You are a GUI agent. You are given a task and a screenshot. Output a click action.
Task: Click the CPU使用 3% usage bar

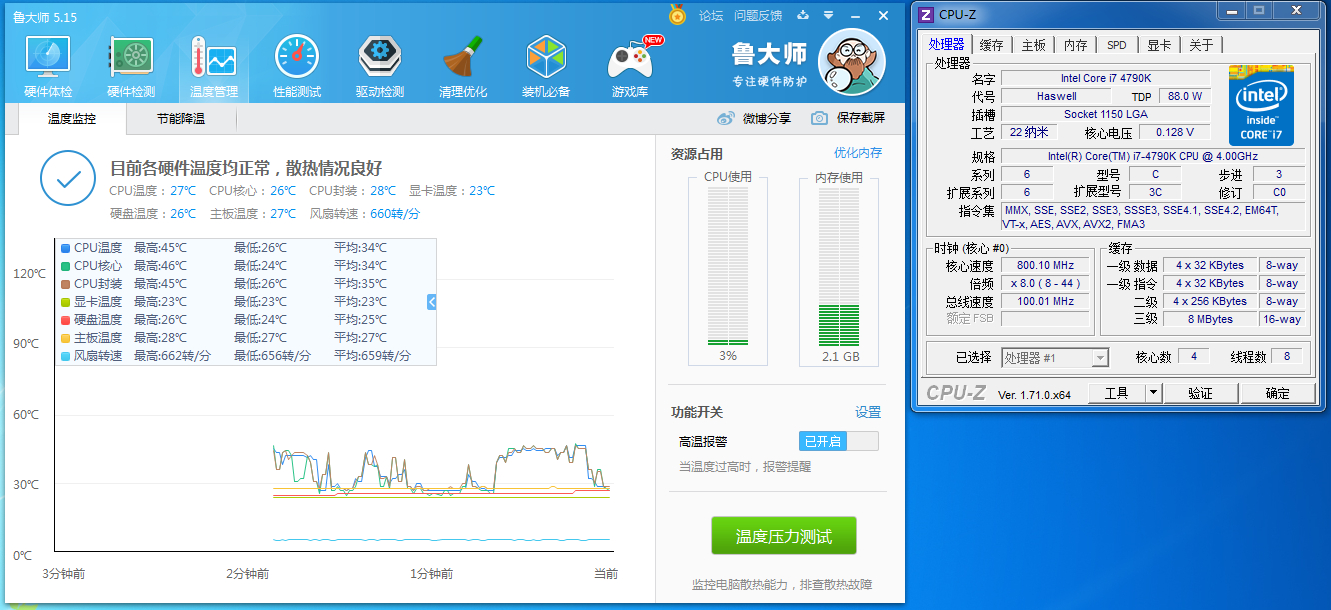pos(727,267)
